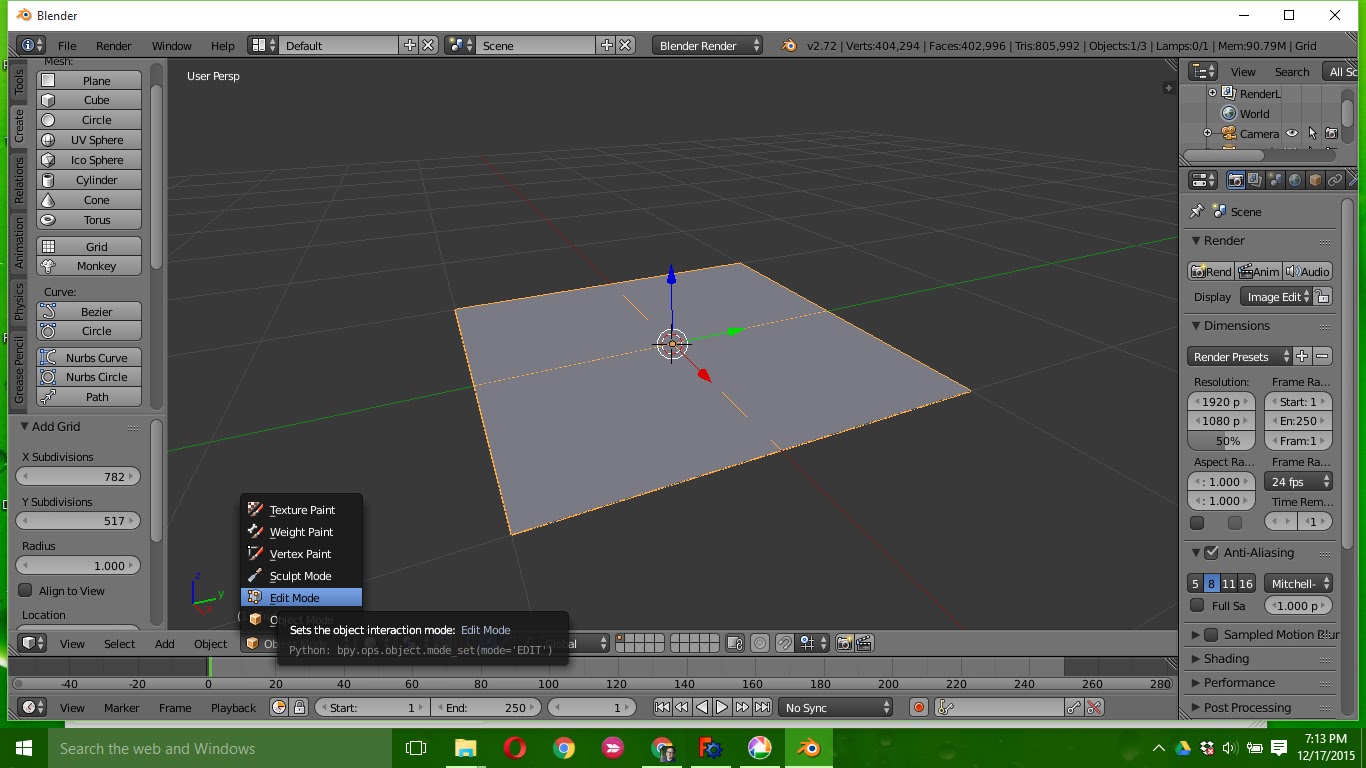Click the Cylinder mesh icon button

48,180
